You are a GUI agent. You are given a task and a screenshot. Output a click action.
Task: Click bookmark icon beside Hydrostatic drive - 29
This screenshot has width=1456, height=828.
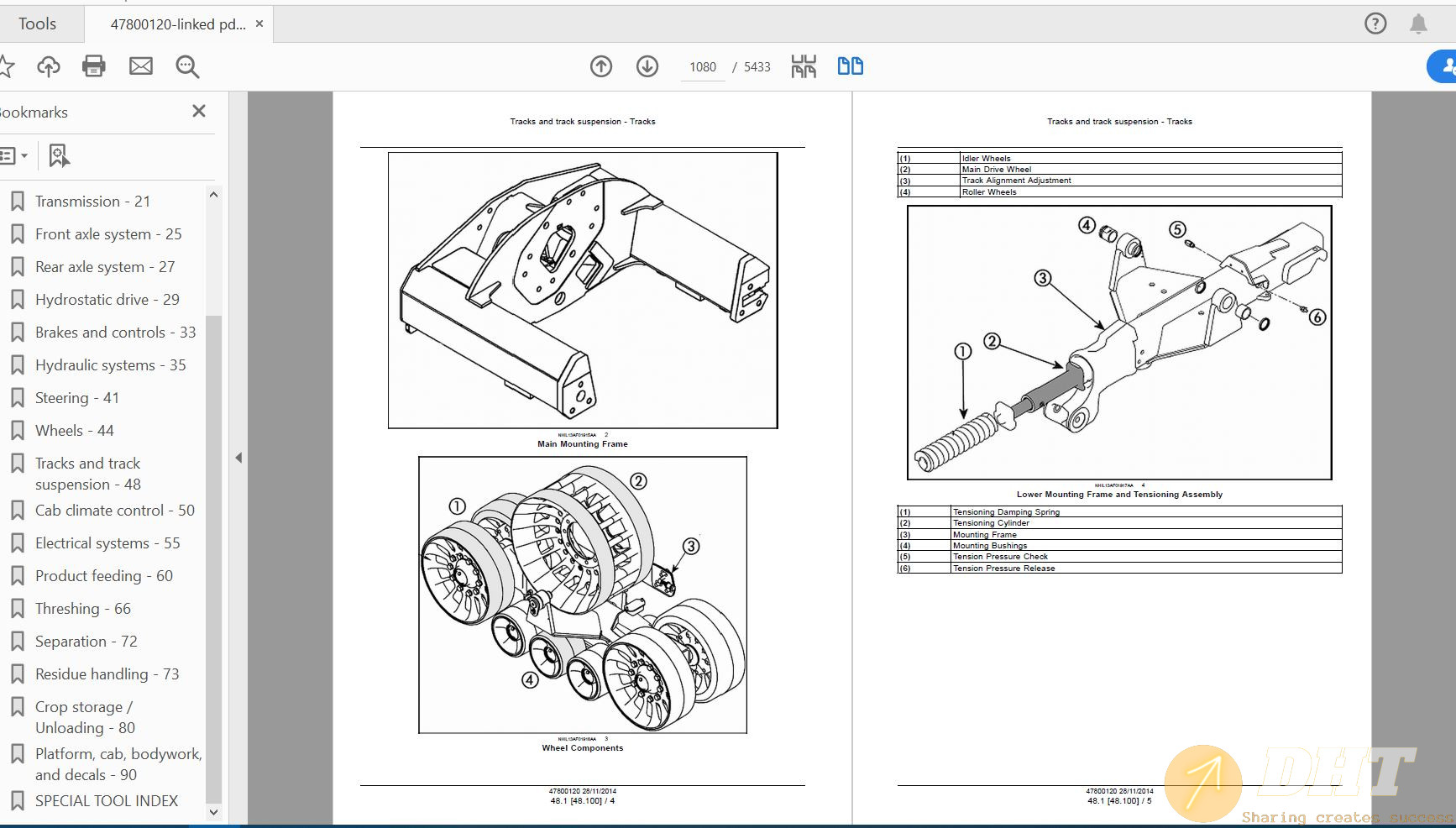(x=17, y=300)
